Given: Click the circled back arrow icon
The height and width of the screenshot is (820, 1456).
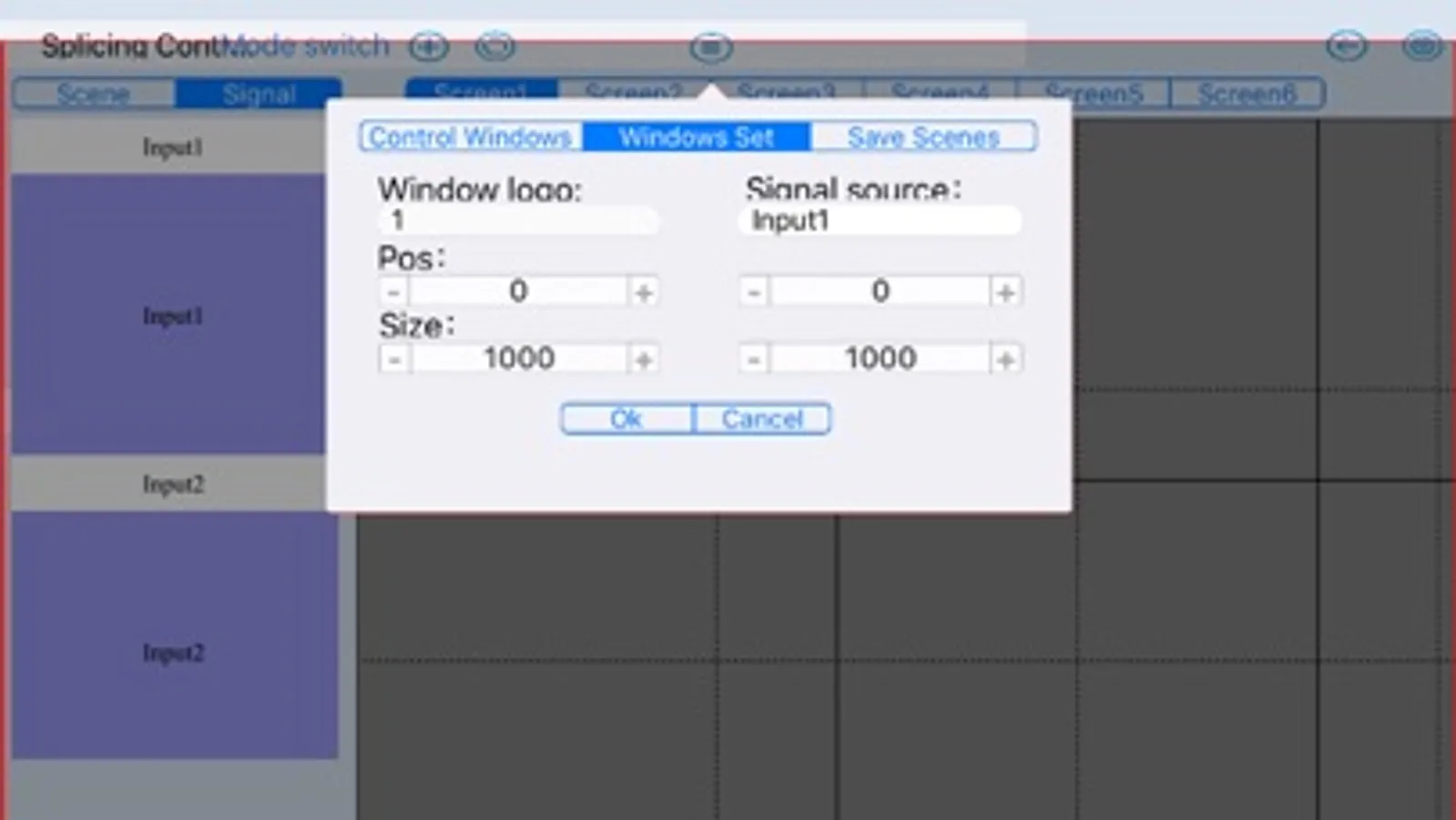Looking at the screenshot, I should click(1347, 46).
